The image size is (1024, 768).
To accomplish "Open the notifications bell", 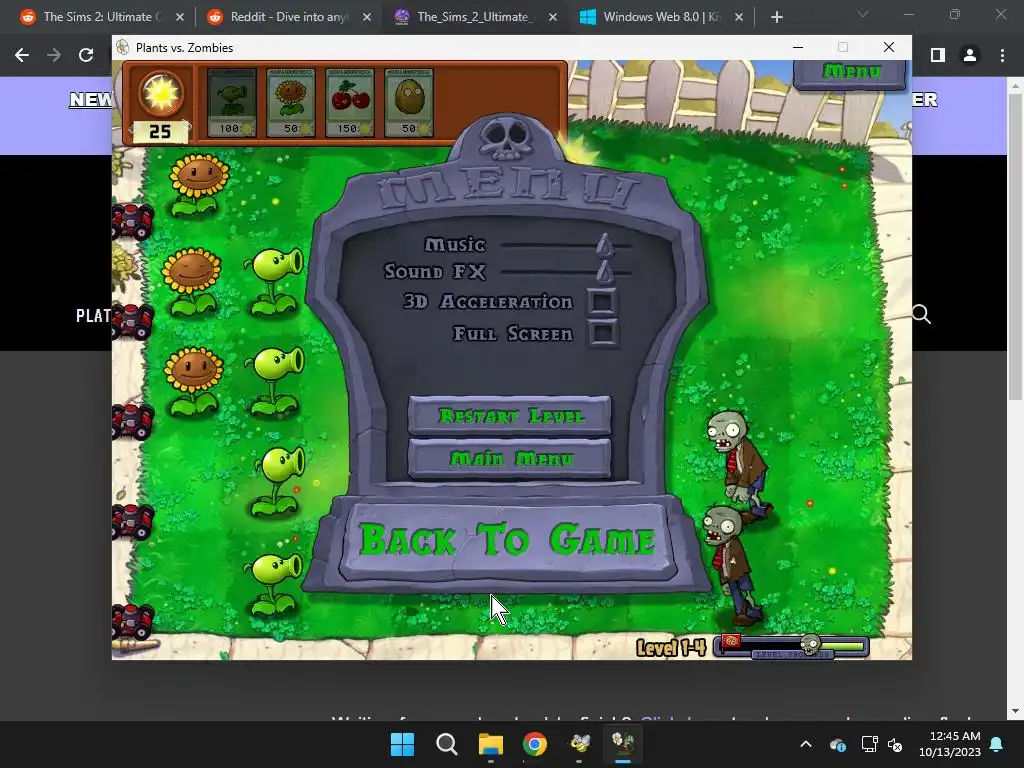I will pos(997,744).
